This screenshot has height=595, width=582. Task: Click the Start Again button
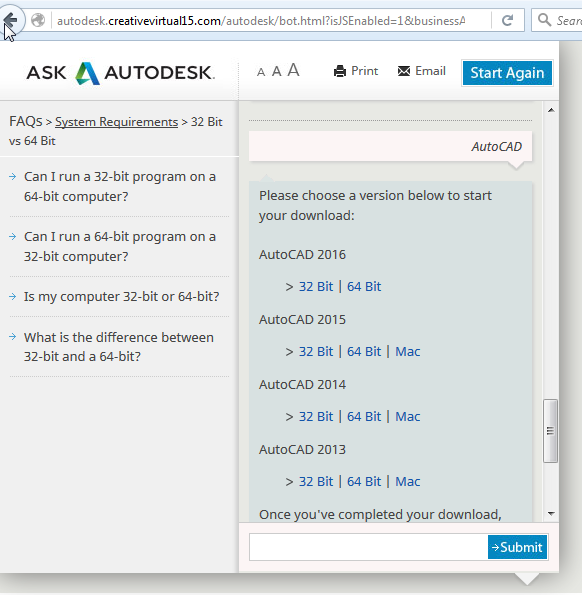point(507,73)
